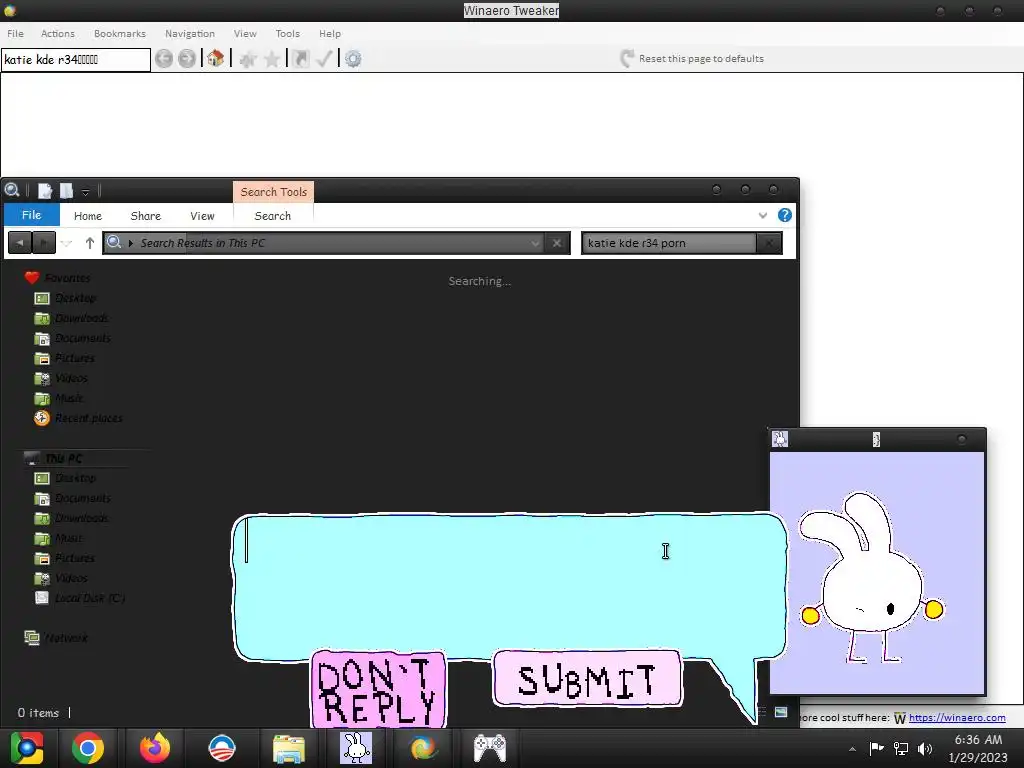Clear the Explorer search box X button
This screenshot has width=1024, height=768.
point(769,243)
